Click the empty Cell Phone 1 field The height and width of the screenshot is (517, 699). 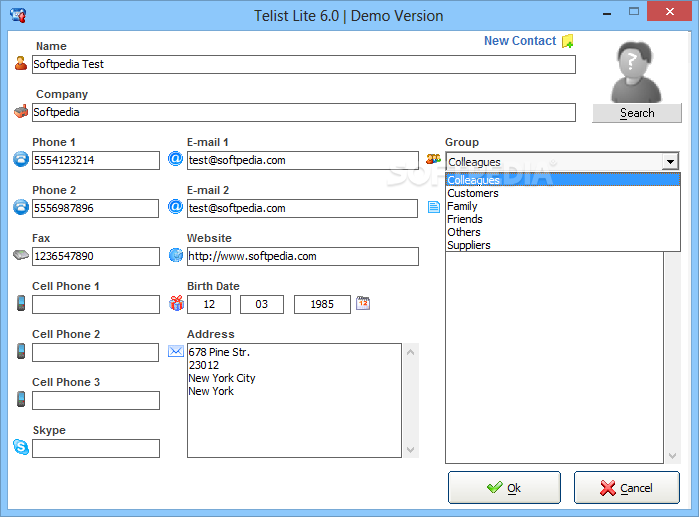point(96,304)
